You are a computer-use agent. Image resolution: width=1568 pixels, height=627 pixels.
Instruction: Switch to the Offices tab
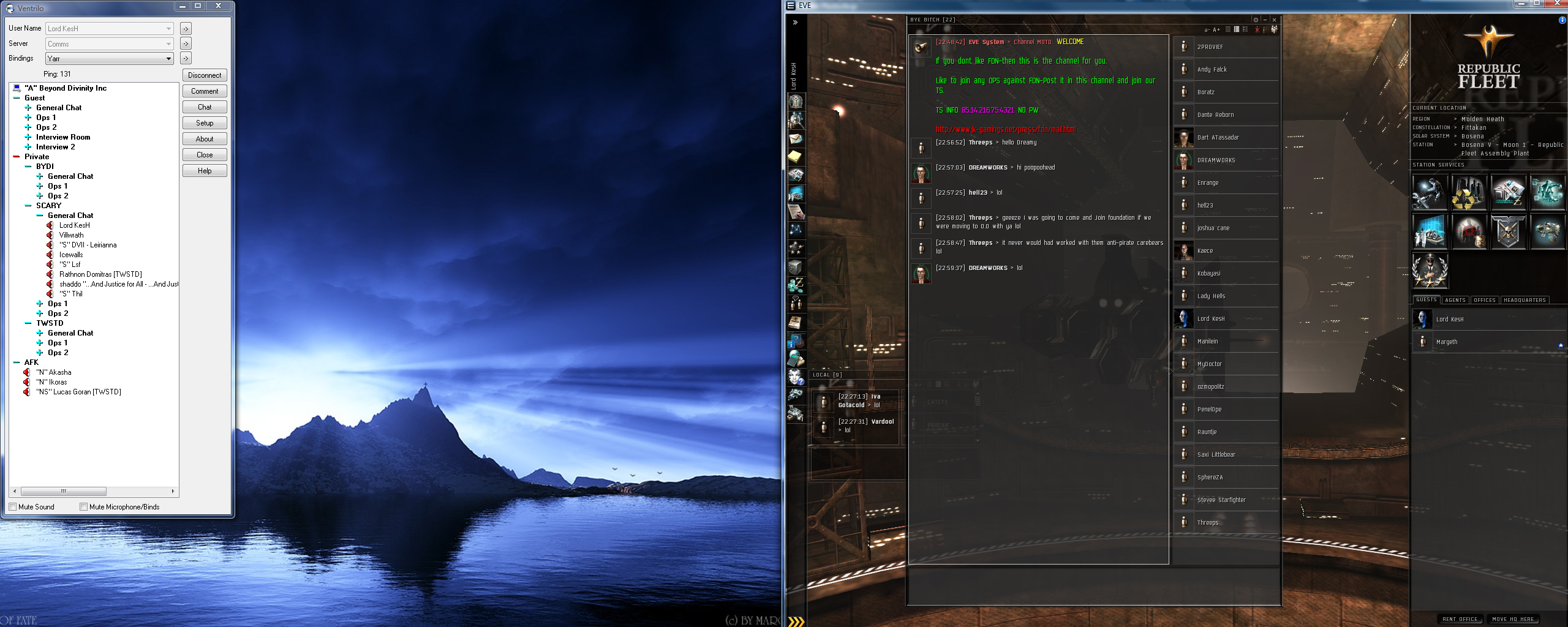click(1485, 300)
